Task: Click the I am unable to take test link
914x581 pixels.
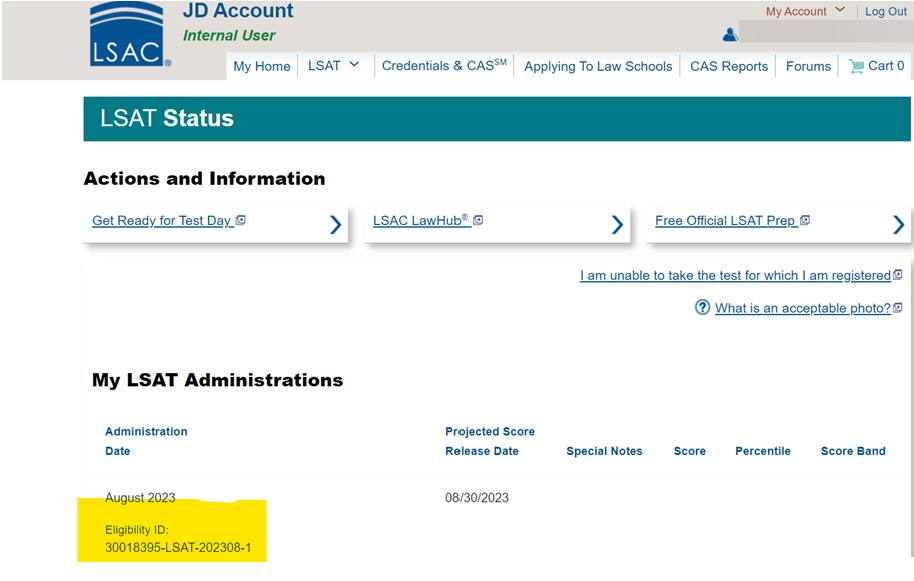Action: 735,275
